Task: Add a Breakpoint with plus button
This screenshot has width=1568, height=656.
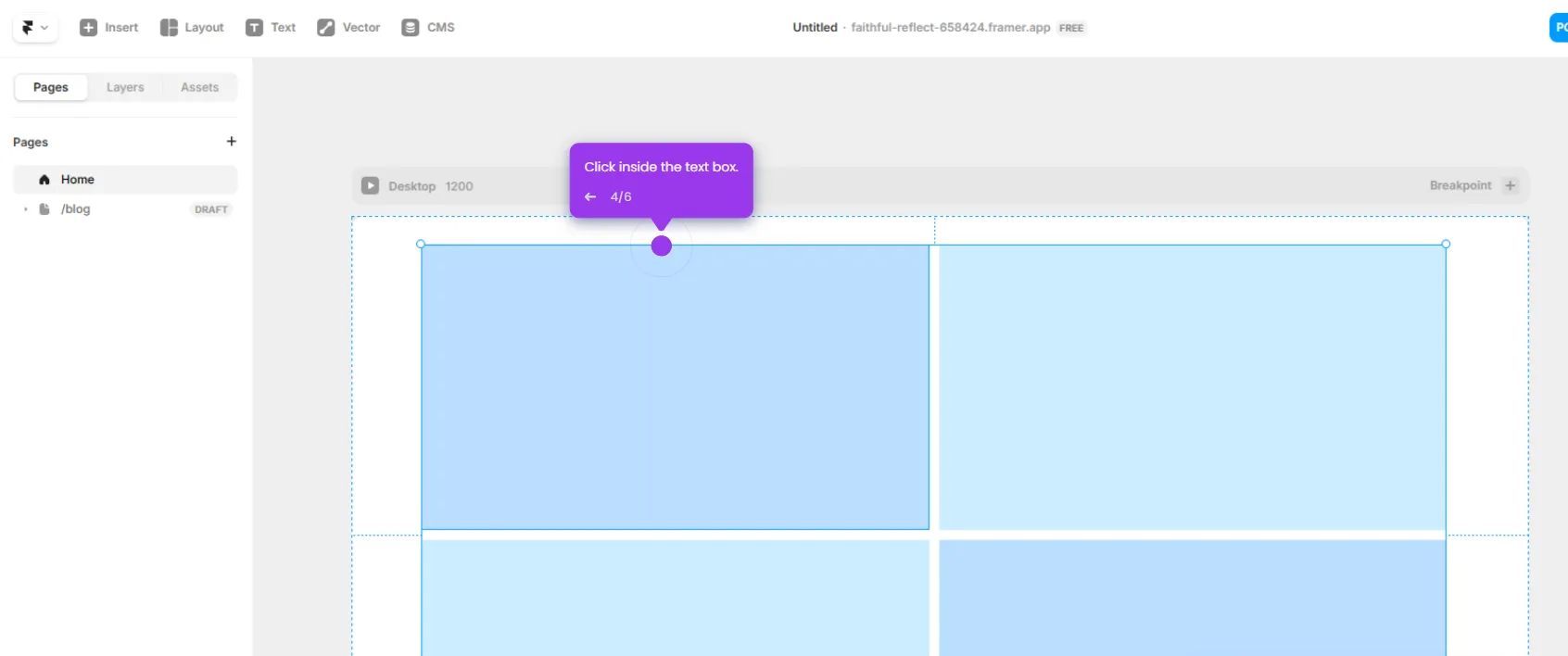Action: click(x=1511, y=185)
